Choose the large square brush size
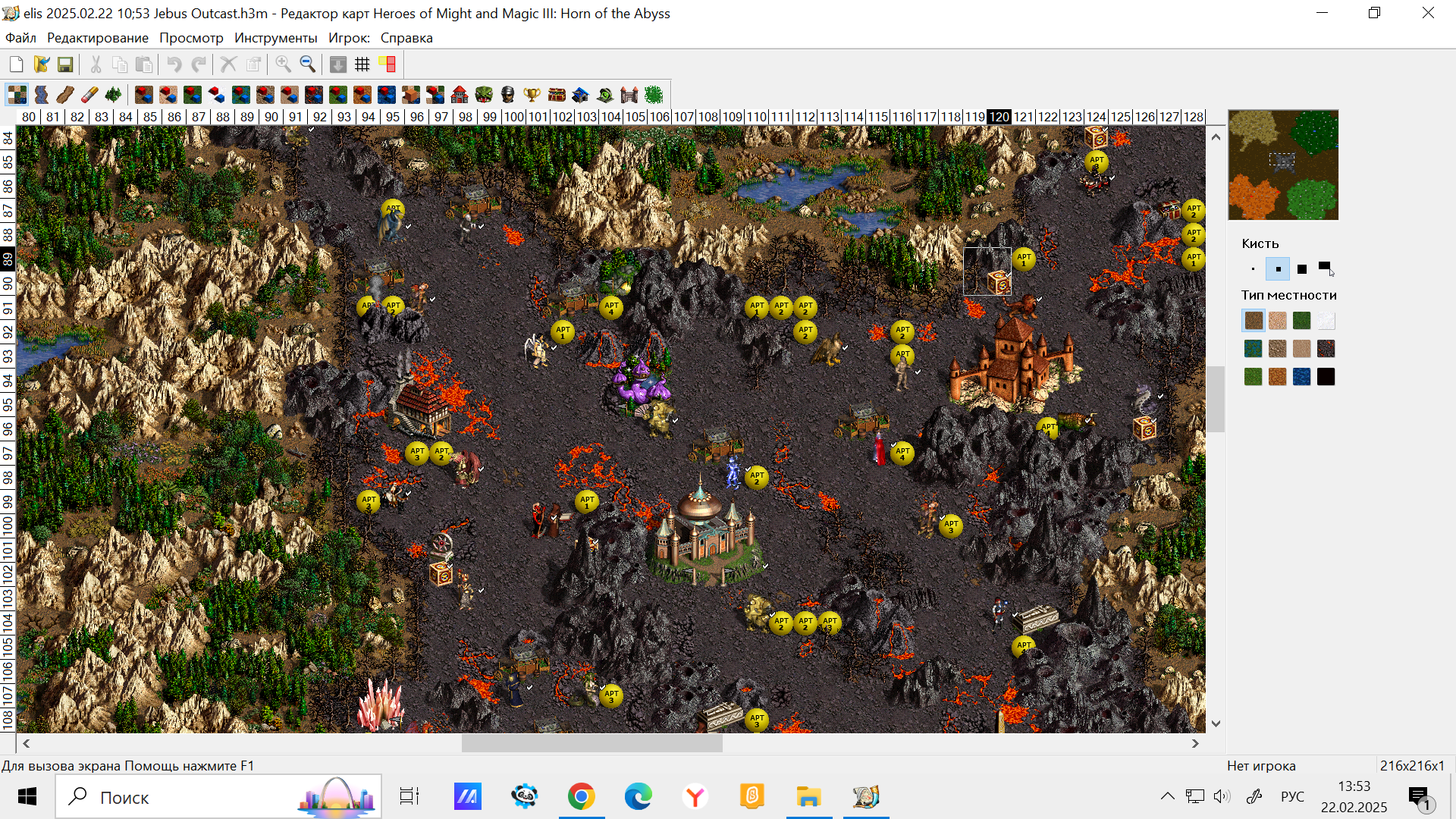The width and height of the screenshot is (1456, 819). [x=1302, y=269]
